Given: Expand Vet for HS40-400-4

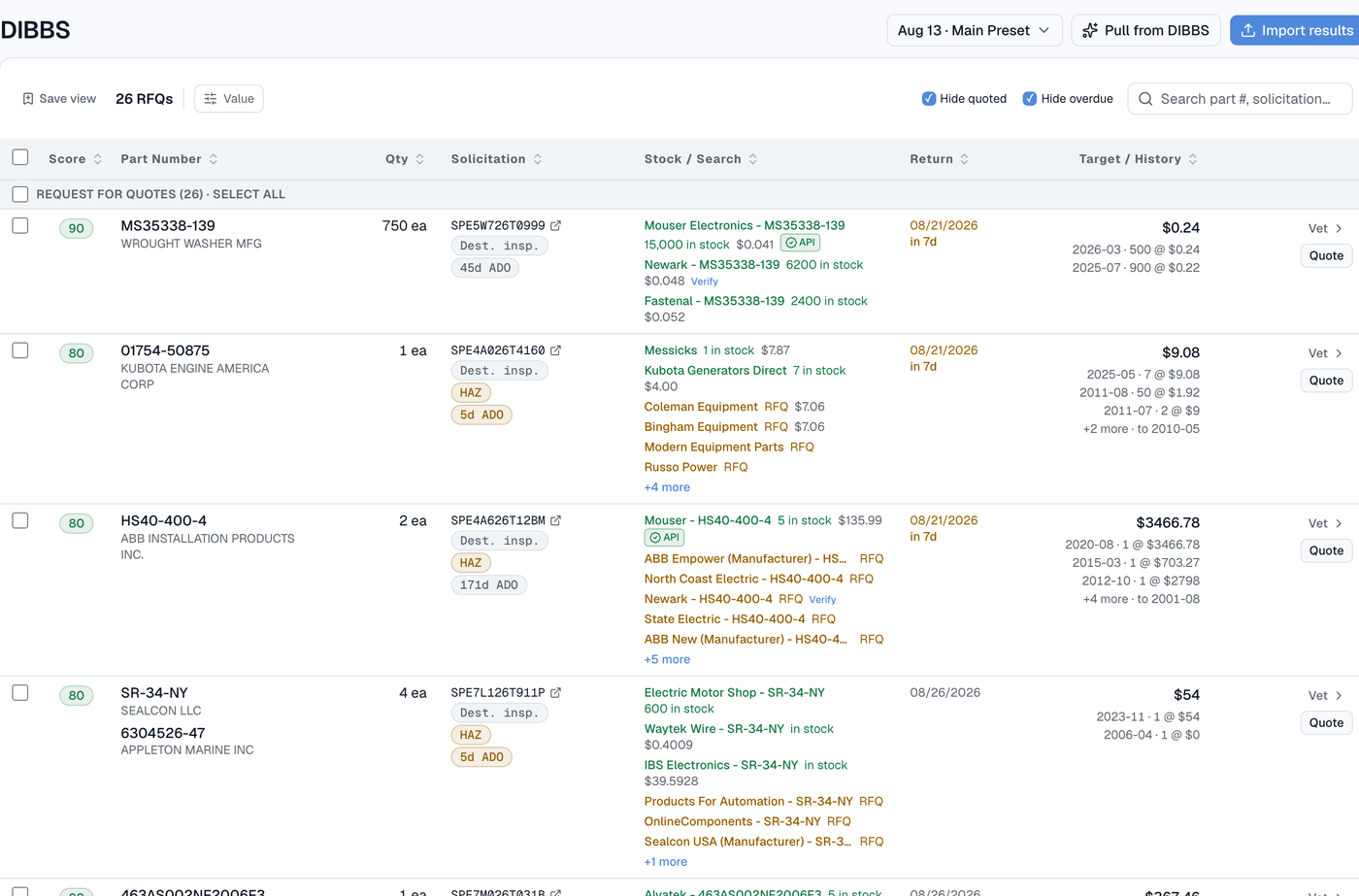Looking at the screenshot, I should pos(1326,524).
